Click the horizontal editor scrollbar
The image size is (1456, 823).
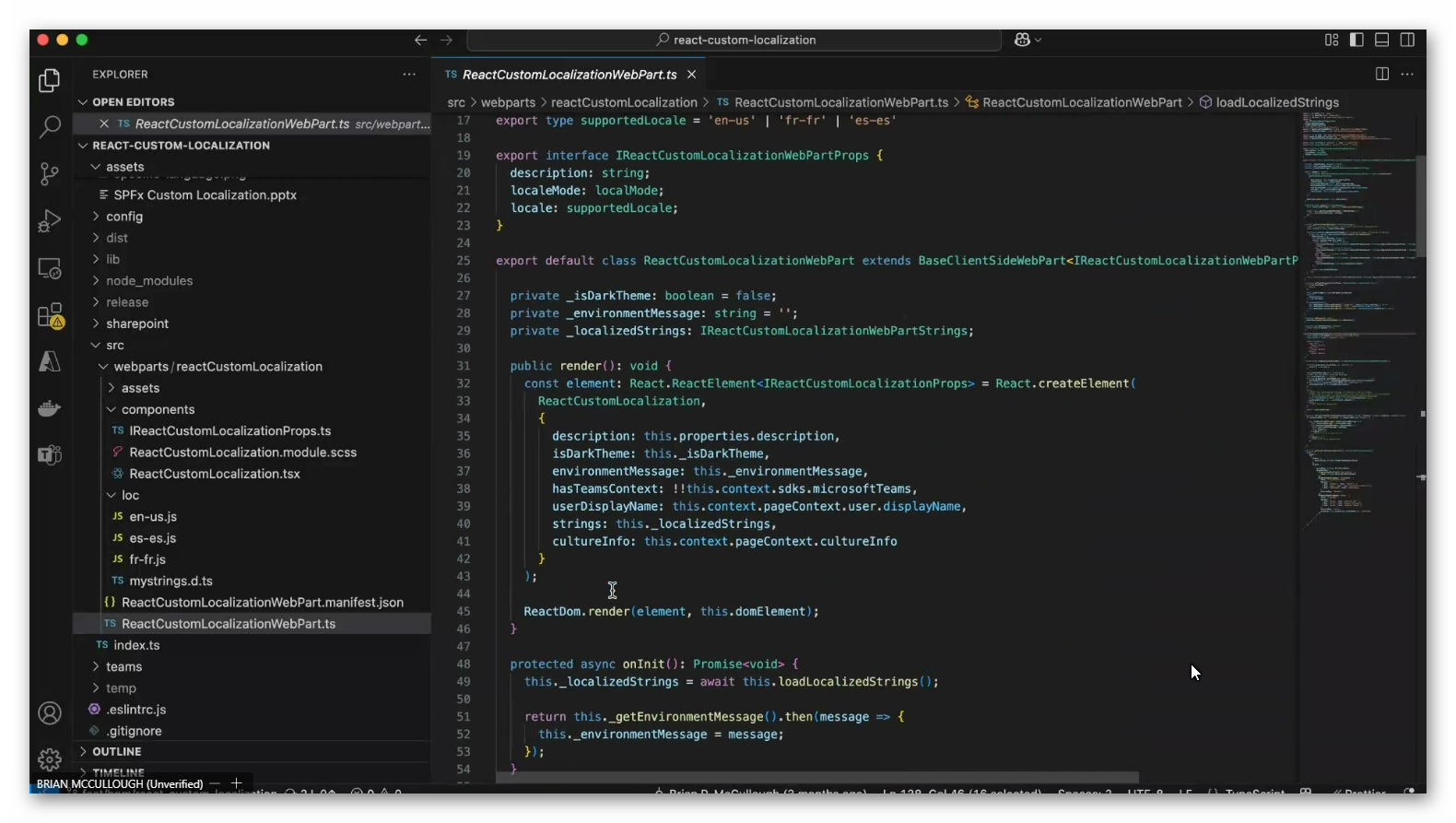click(817, 777)
